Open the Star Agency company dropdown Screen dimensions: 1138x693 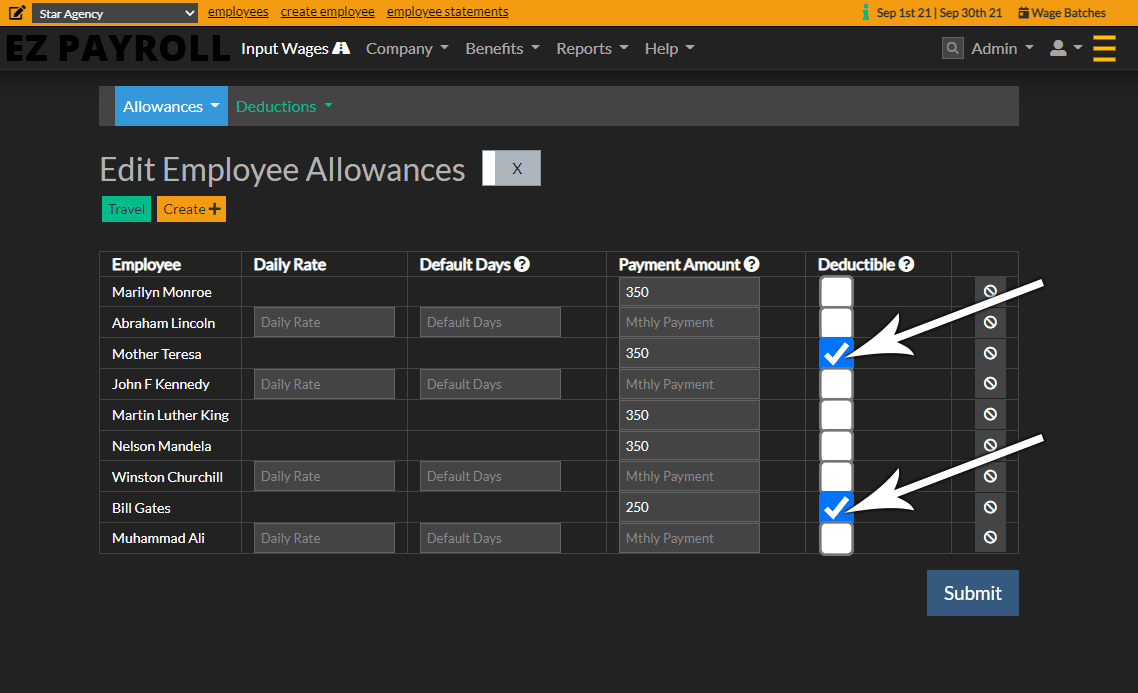pyautogui.click(x=115, y=14)
